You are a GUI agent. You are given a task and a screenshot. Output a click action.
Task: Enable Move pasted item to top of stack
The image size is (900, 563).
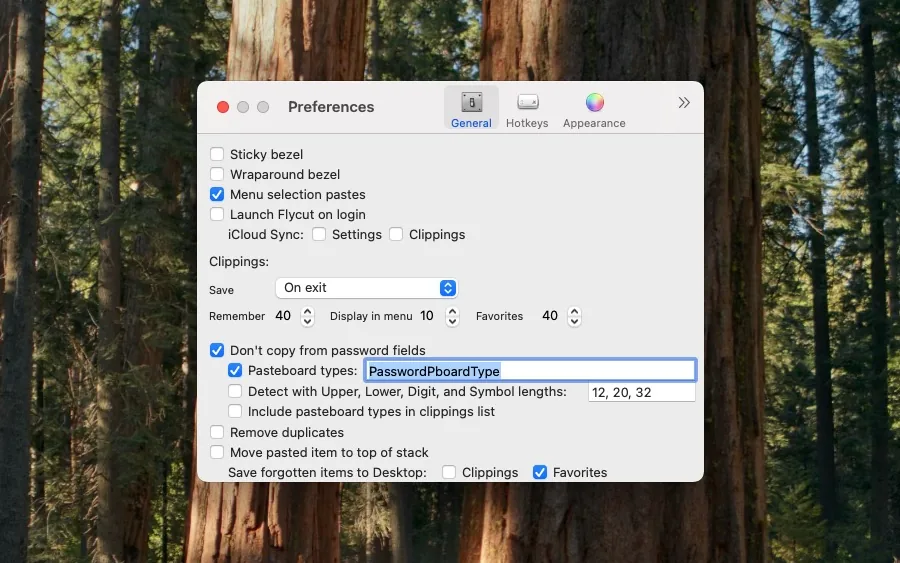(x=217, y=452)
